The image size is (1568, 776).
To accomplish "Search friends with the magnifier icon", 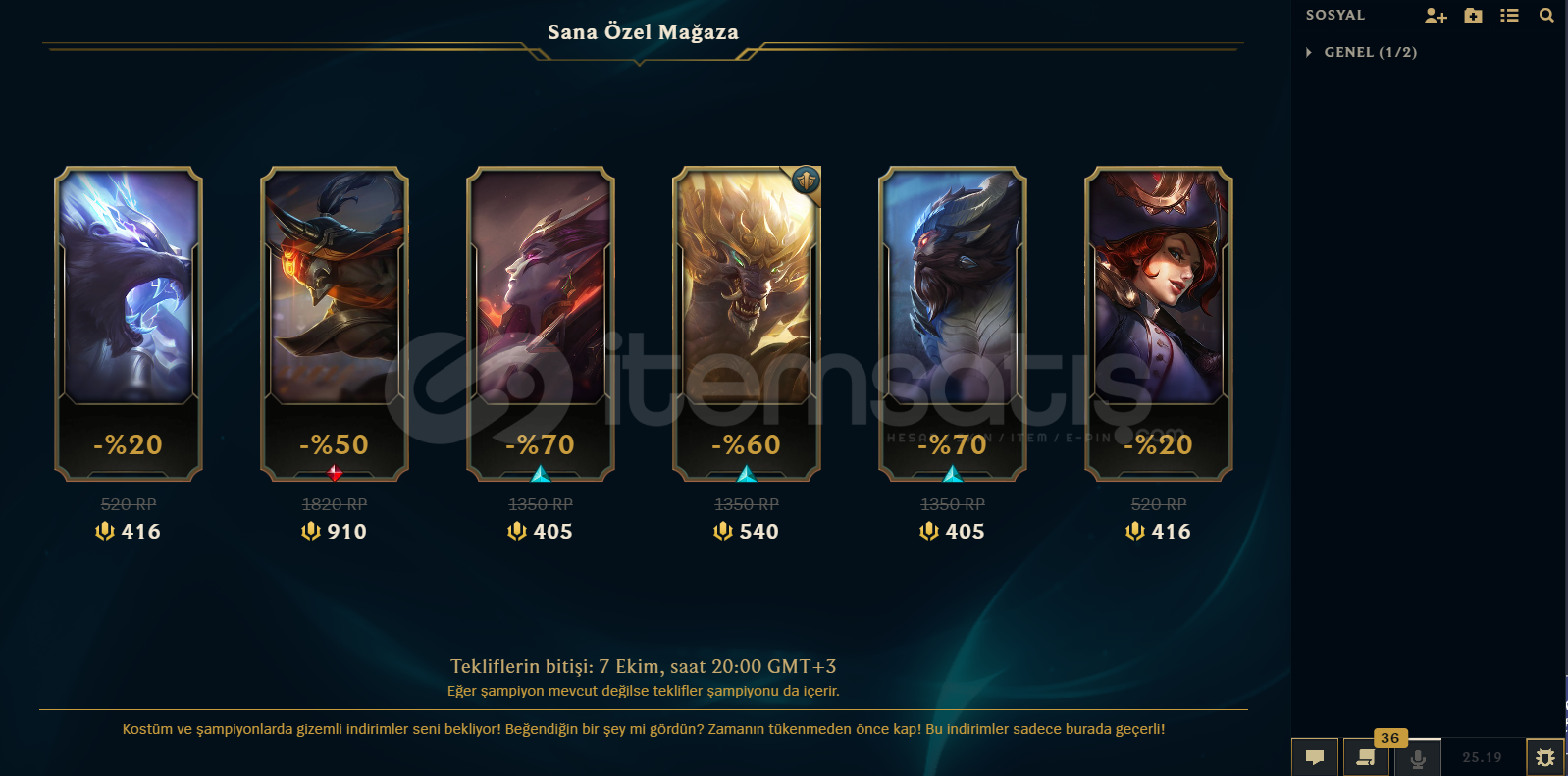I will [x=1546, y=16].
